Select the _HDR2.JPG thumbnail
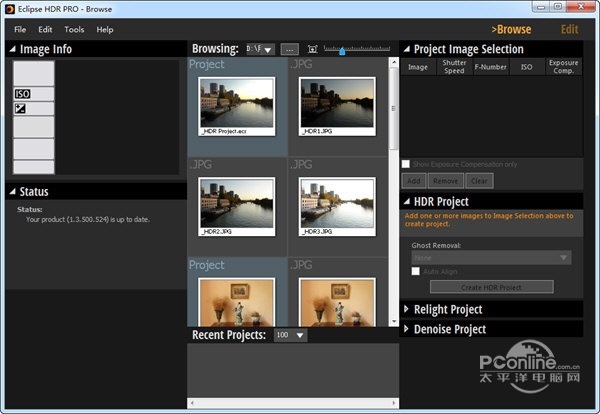Image resolution: width=600 pixels, height=414 pixels. click(236, 204)
